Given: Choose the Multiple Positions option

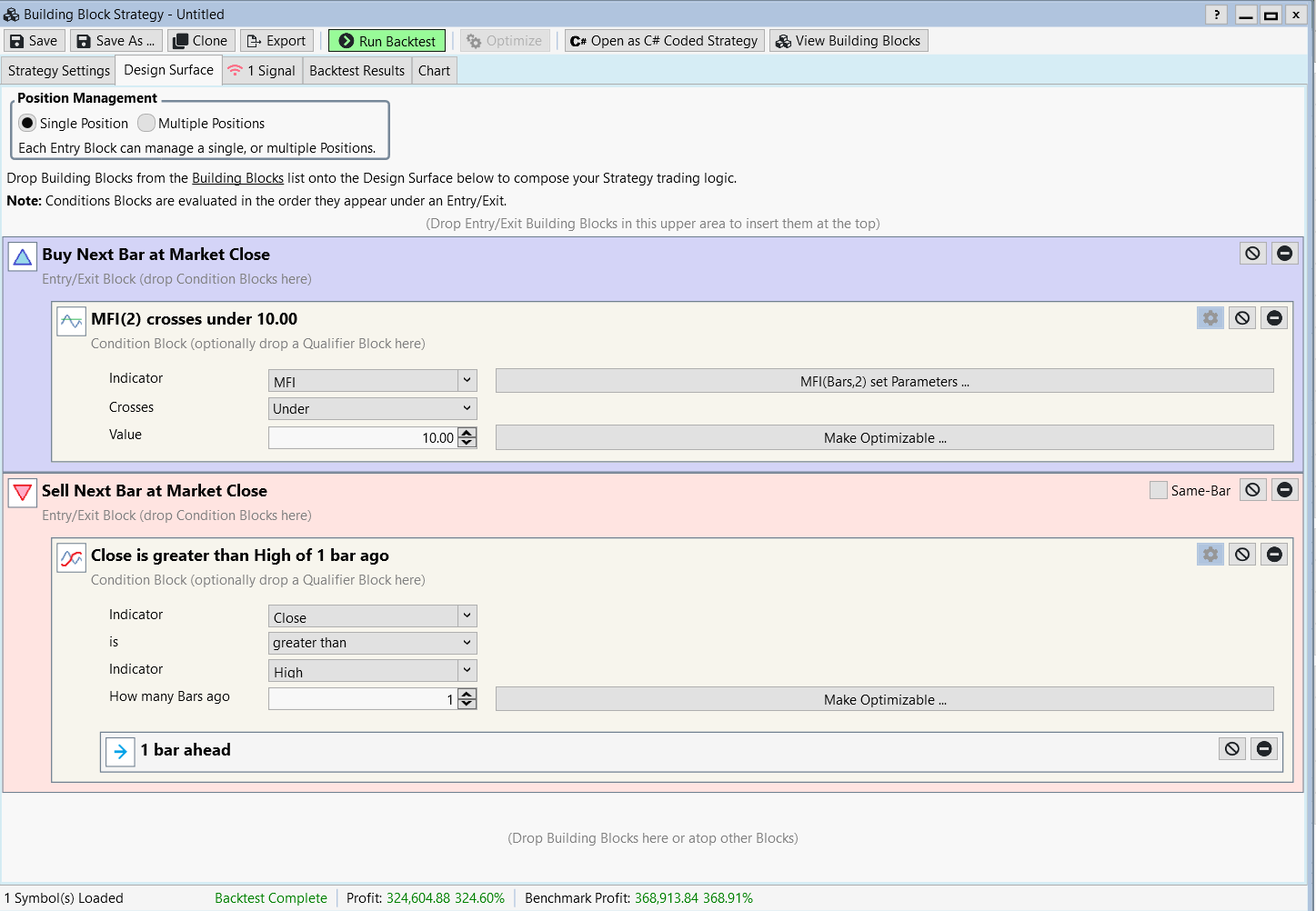Looking at the screenshot, I should [146, 123].
